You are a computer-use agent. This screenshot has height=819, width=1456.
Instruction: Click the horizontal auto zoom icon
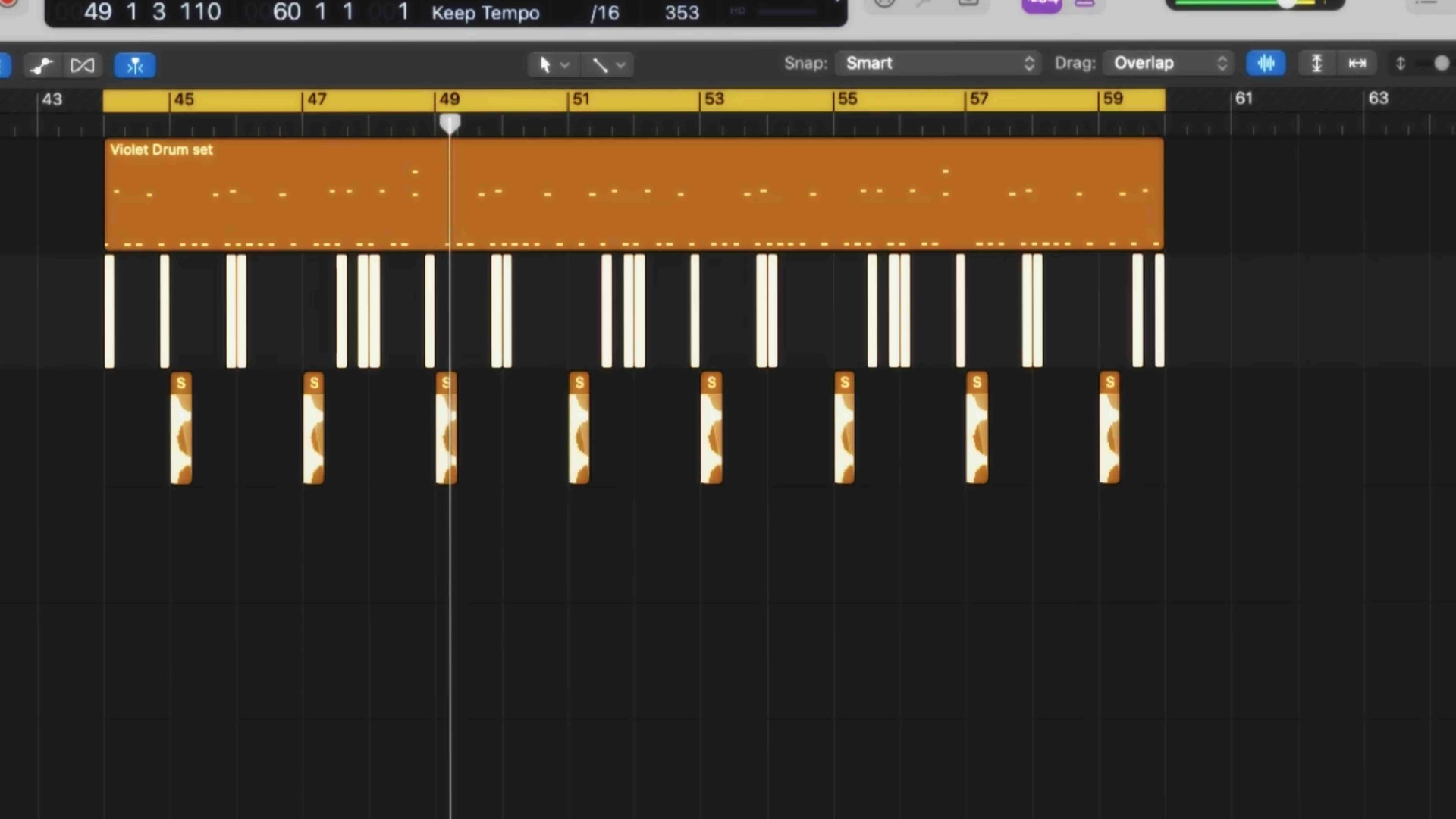(1357, 63)
